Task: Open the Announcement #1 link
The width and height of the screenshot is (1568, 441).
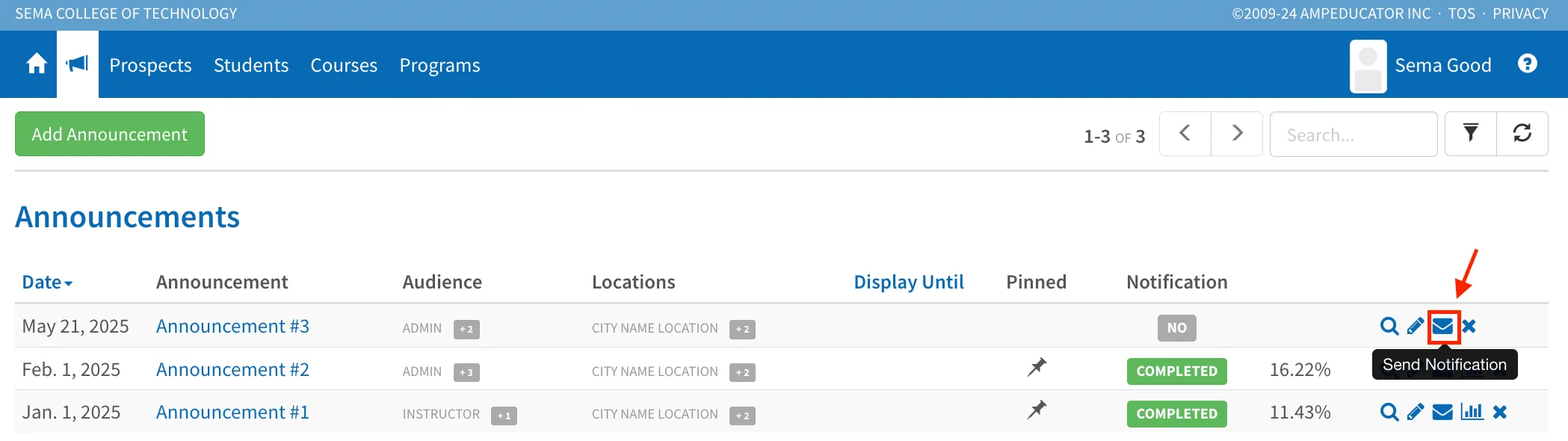Action: click(x=232, y=413)
